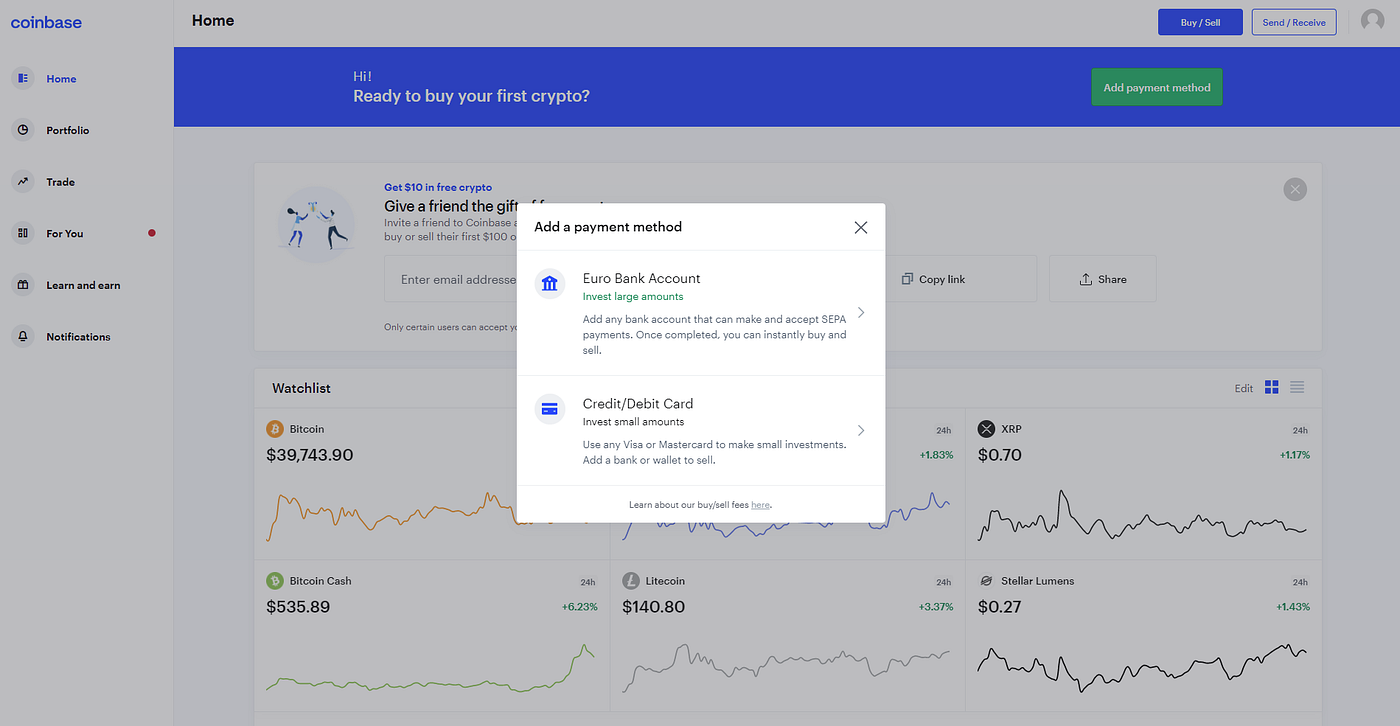Expand the Euro Bank Account option chevron
The width and height of the screenshot is (1400, 726).
(861, 313)
